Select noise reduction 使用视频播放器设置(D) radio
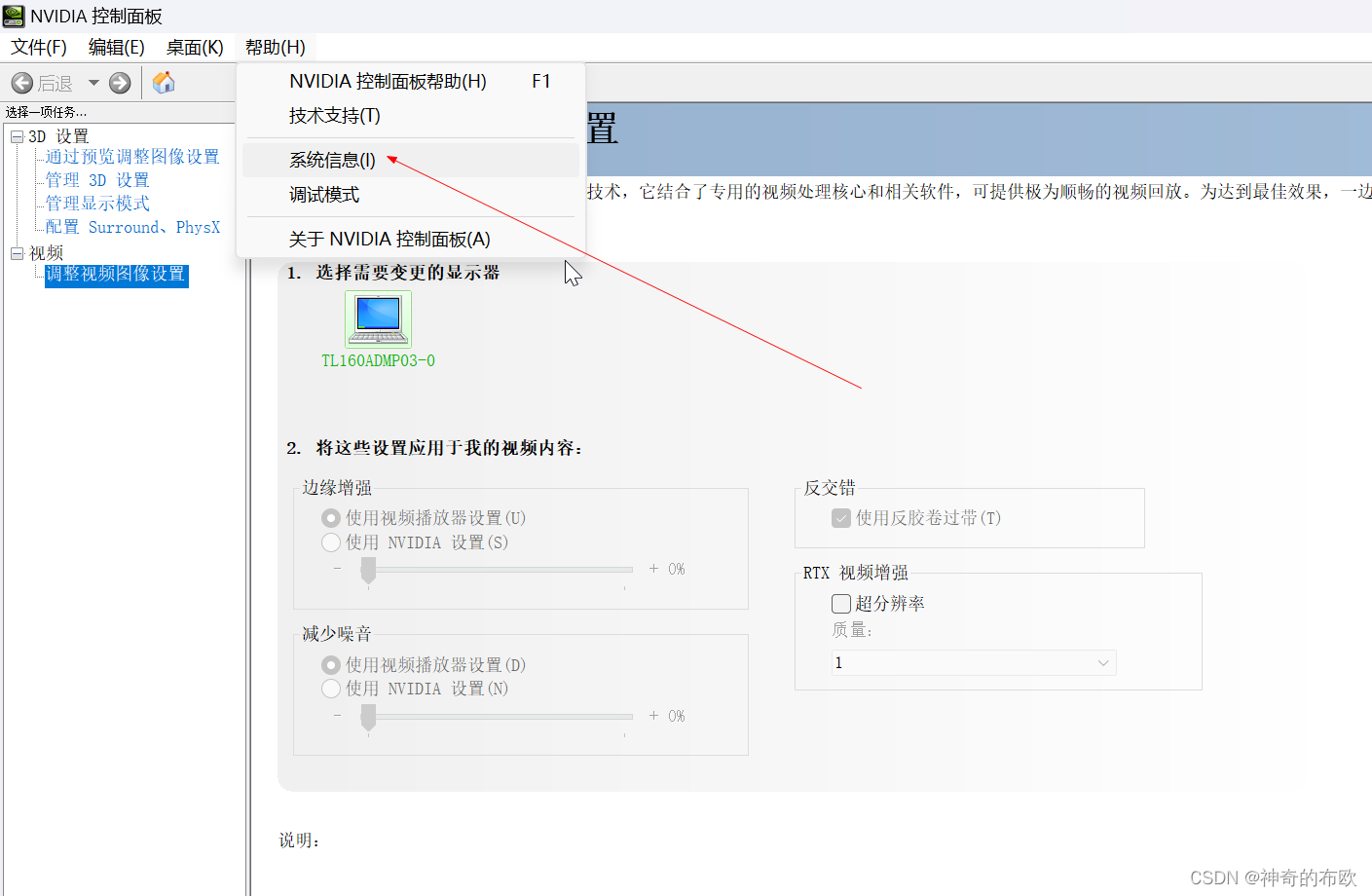The image size is (1372, 896). 331,665
